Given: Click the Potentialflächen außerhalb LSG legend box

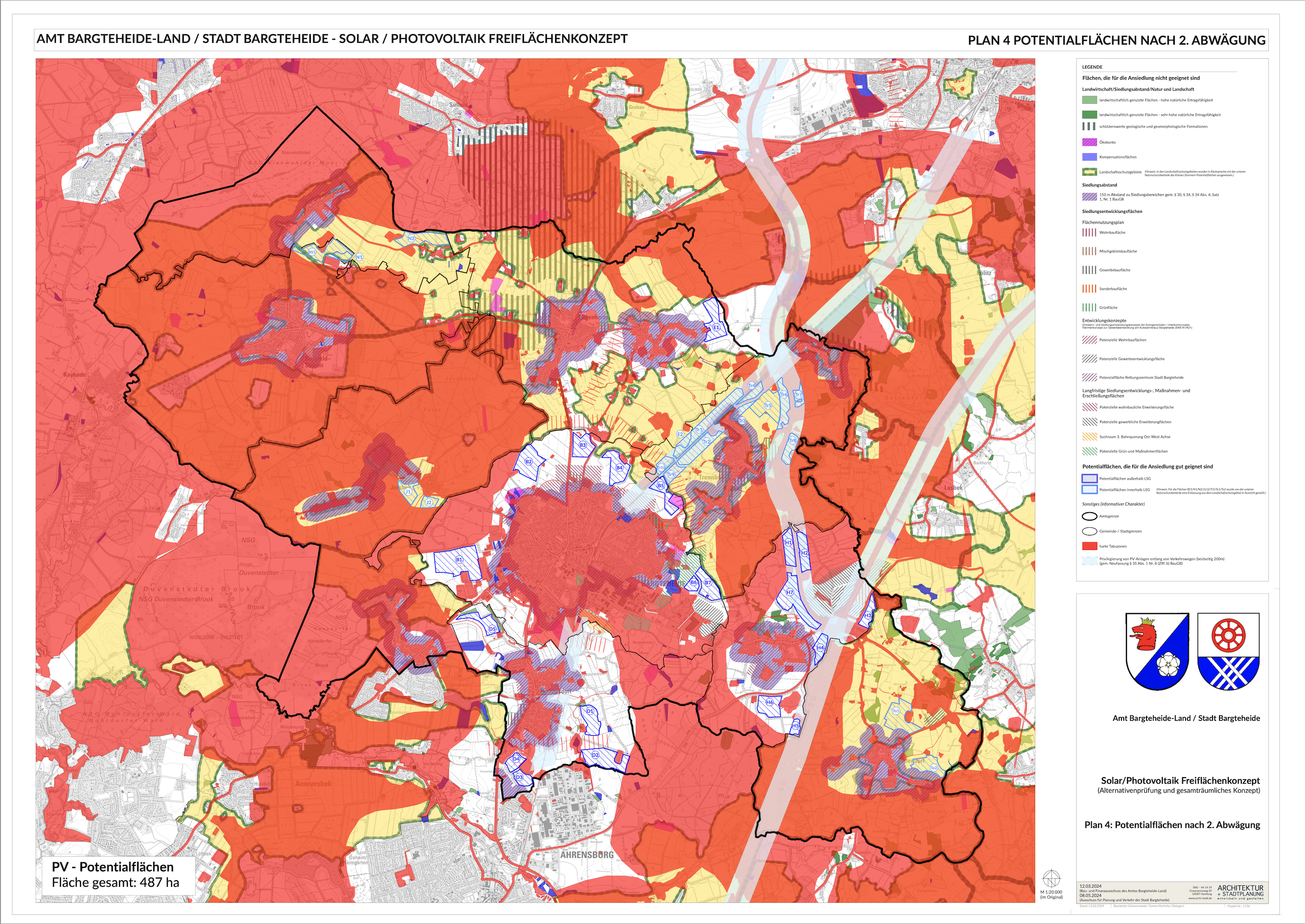Looking at the screenshot, I should (x=1089, y=479).
